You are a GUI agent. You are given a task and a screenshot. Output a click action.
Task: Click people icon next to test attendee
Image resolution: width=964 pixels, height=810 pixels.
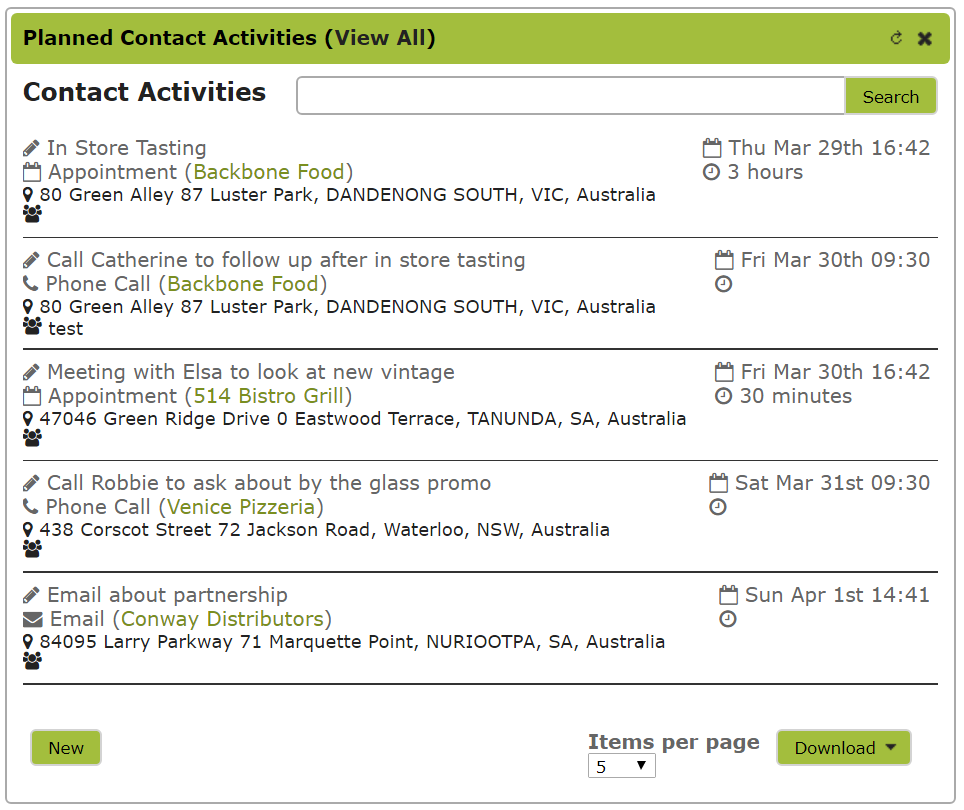(33, 326)
